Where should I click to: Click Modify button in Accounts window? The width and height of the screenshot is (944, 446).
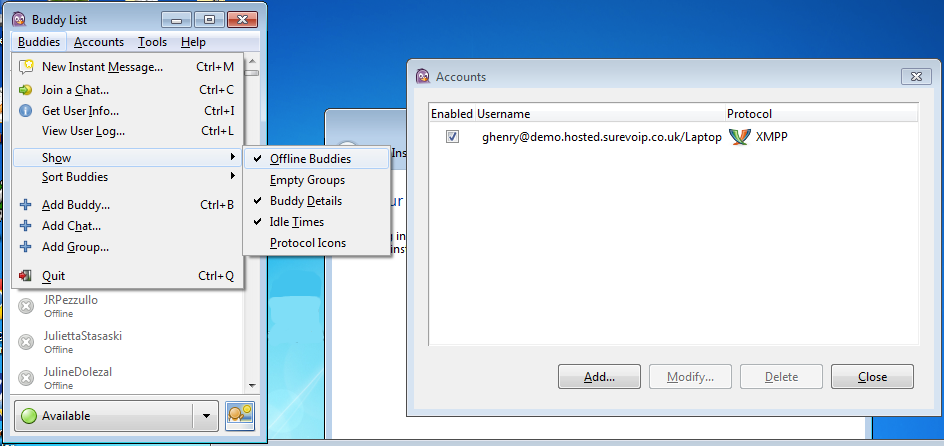[x=690, y=377]
